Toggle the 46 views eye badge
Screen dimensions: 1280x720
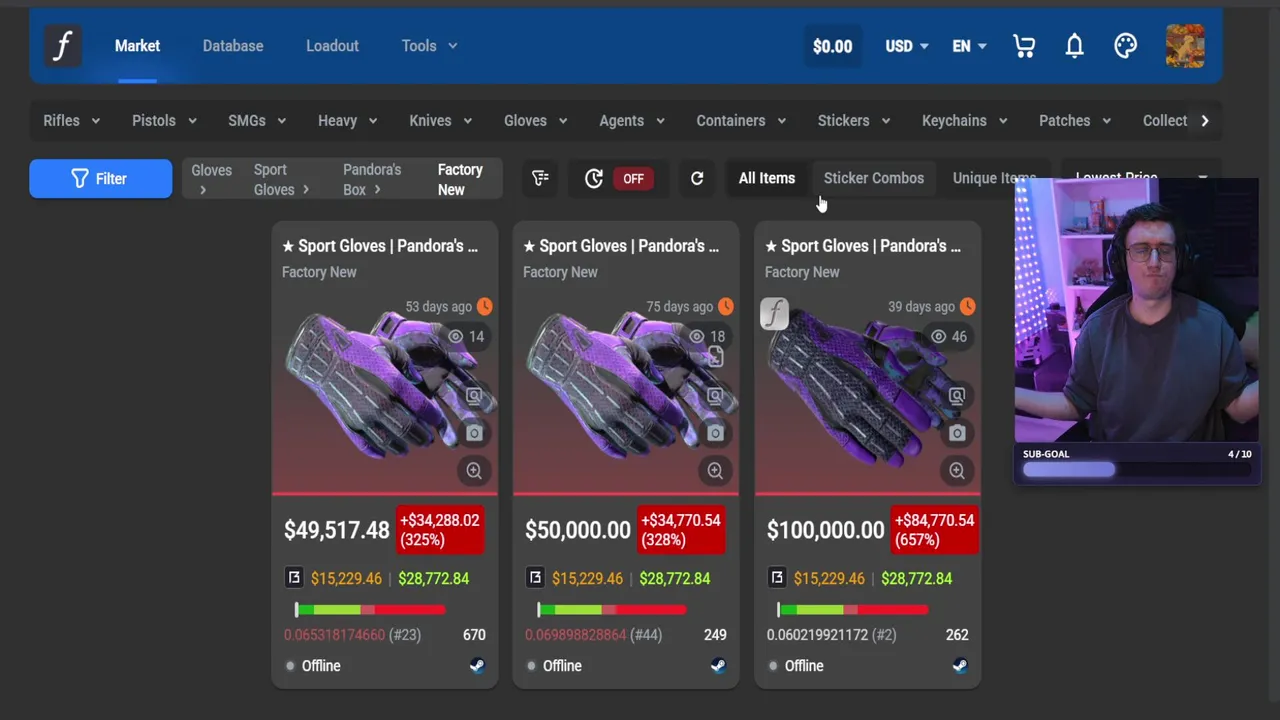coord(949,337)
